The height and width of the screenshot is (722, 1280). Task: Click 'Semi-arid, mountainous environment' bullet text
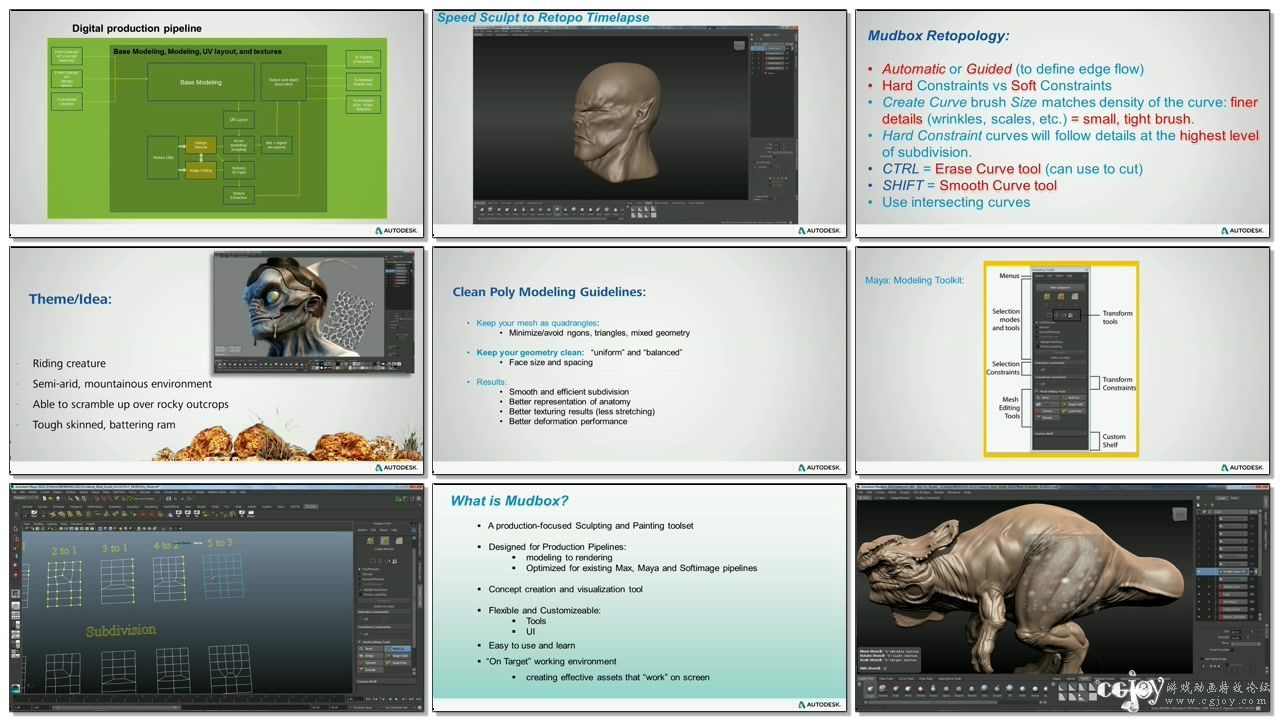click(x=122, y=384)
